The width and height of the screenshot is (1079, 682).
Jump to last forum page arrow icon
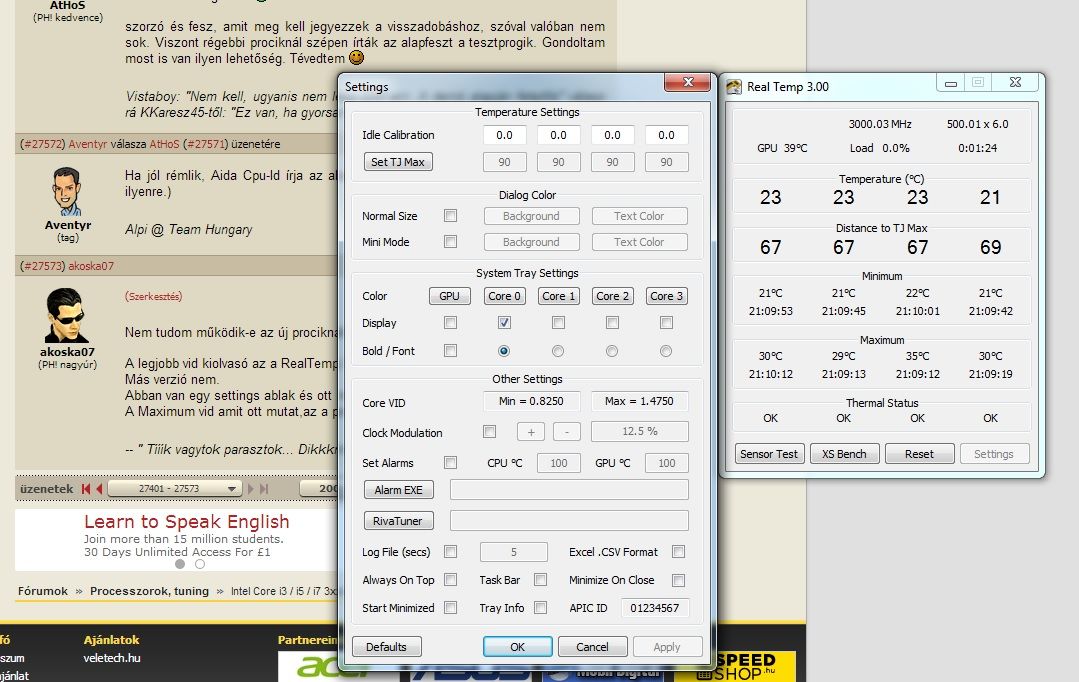click(x=264, y=489)
